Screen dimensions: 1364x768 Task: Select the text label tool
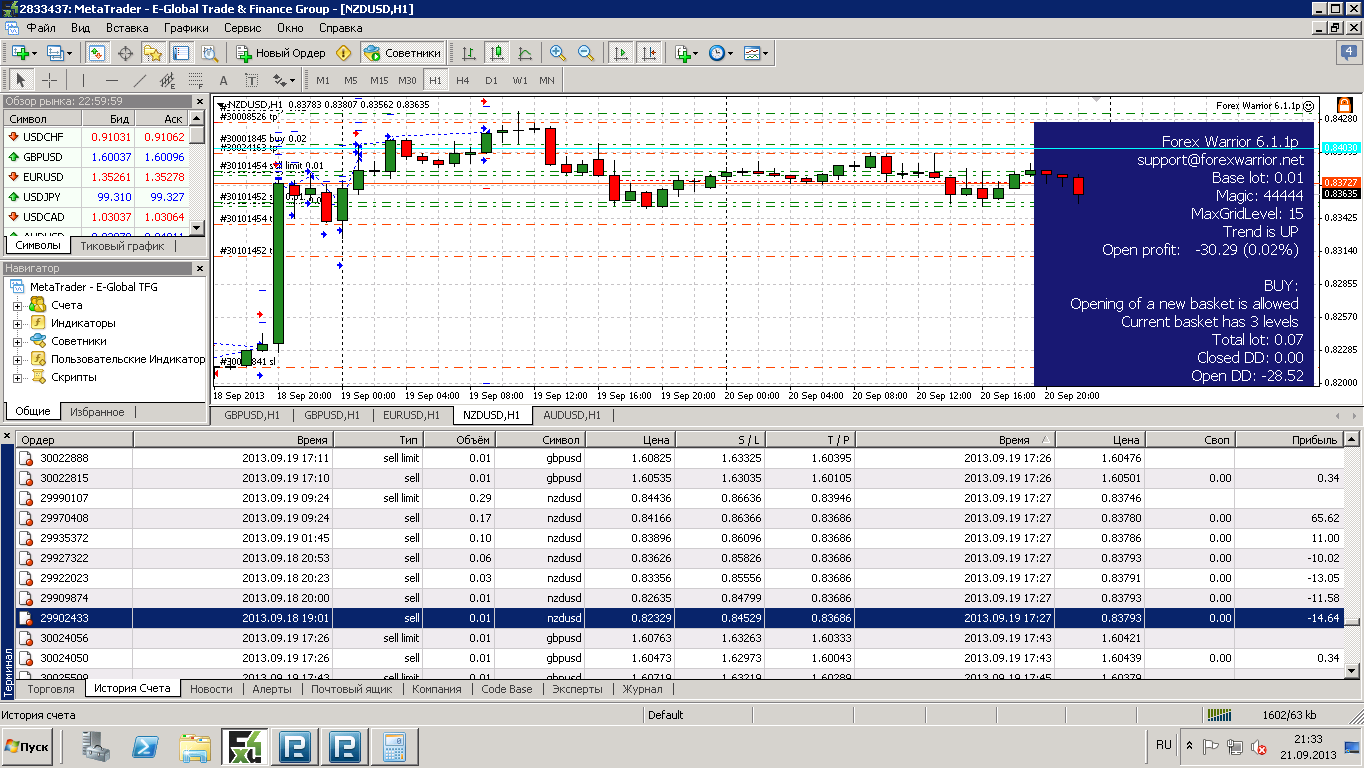251,80
